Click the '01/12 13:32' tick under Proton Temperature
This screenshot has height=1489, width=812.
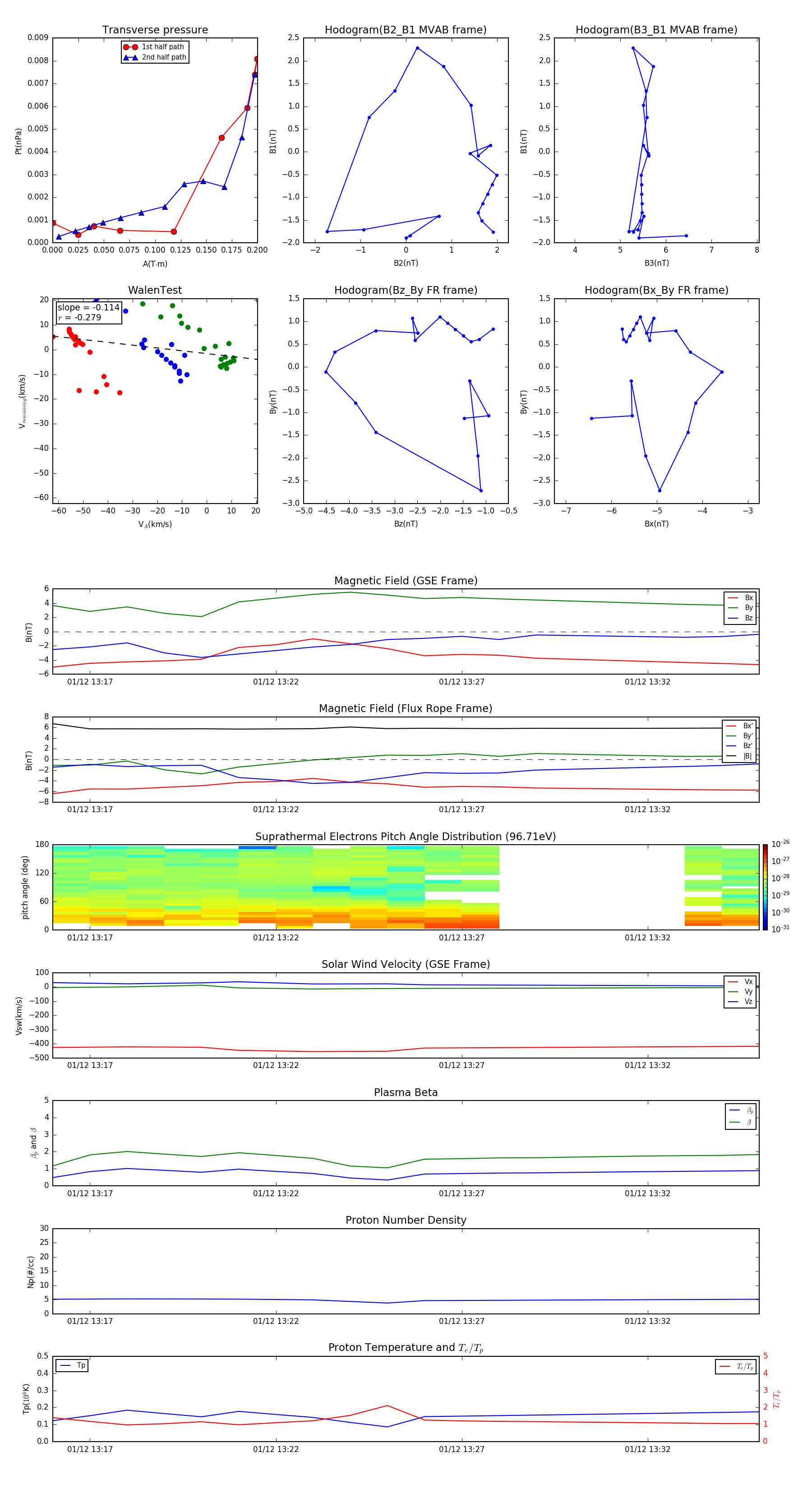647,1449
